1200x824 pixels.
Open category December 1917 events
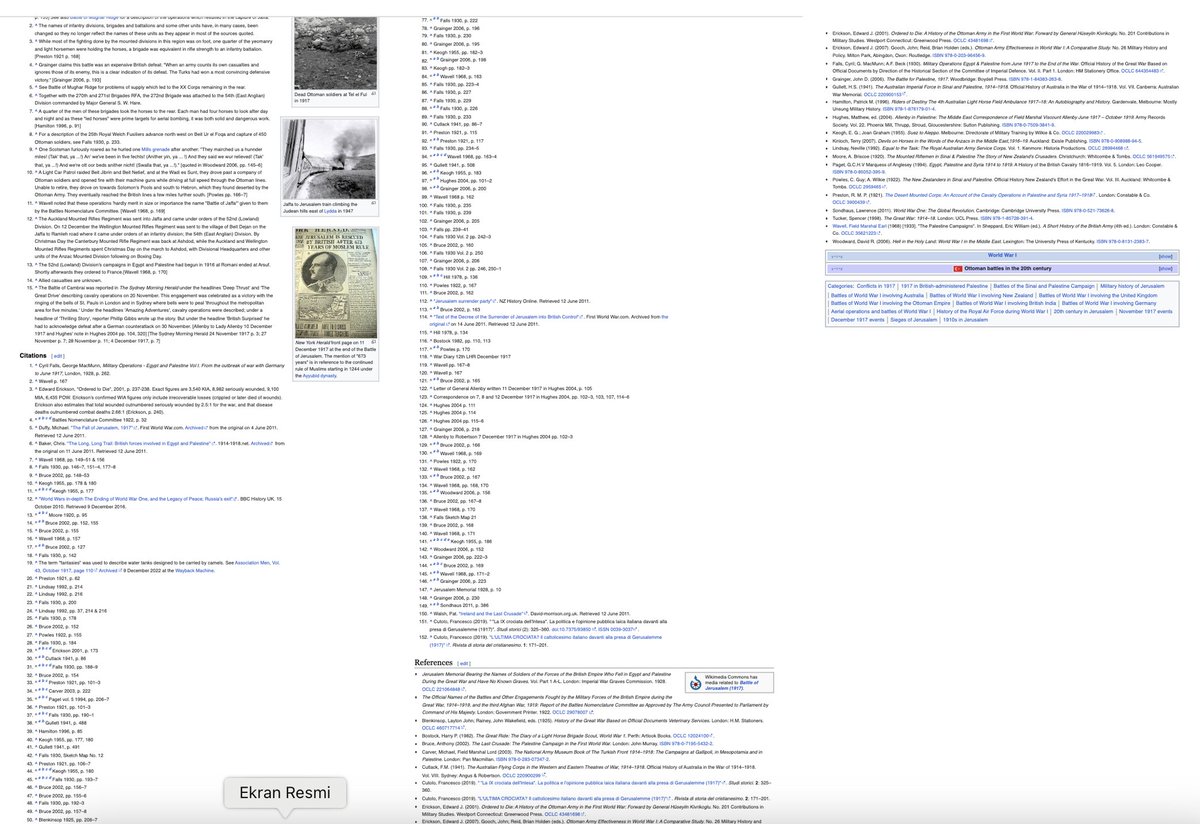coord(857,320)
